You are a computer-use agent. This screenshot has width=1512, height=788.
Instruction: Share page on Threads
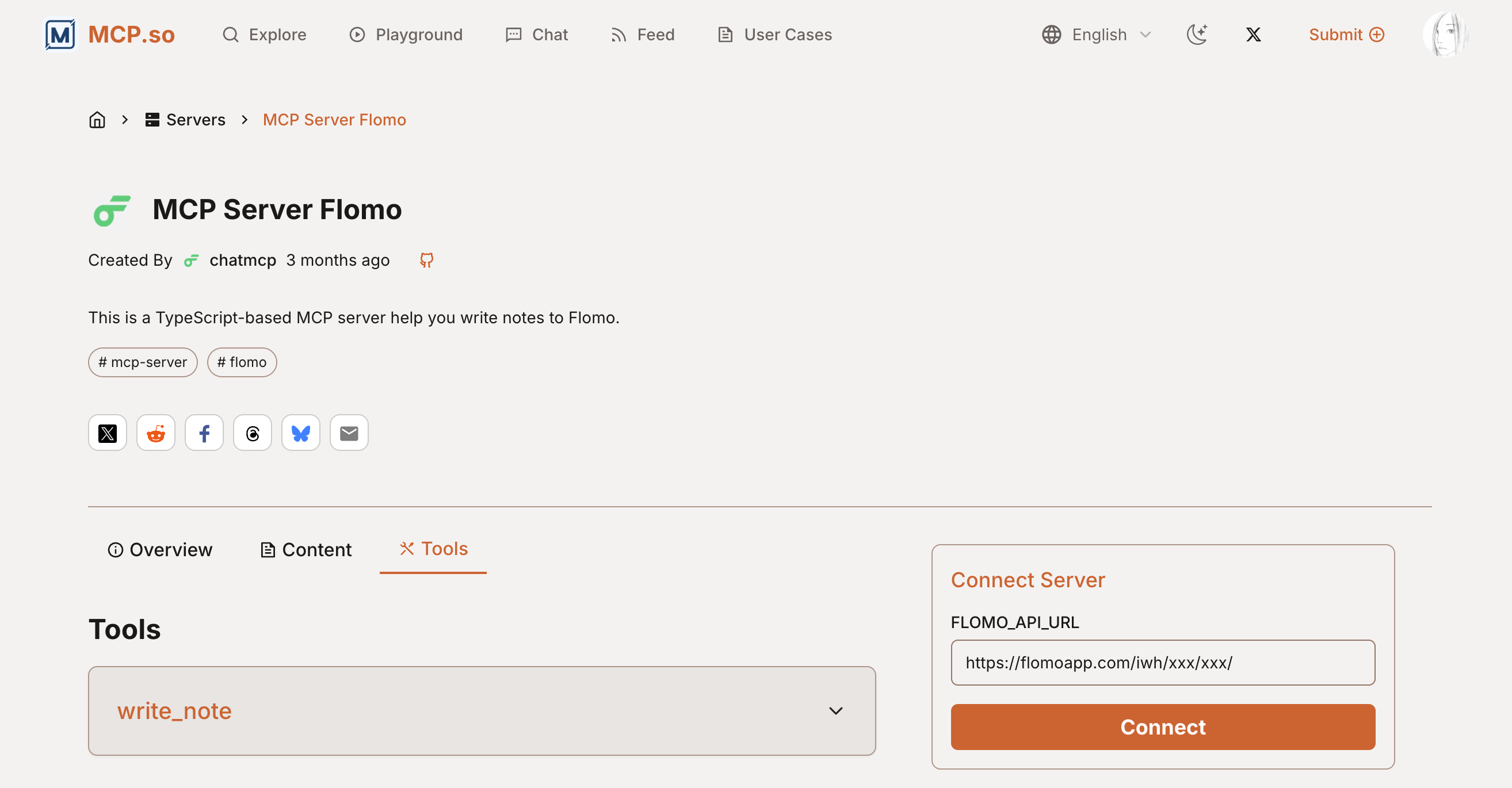(x=253, y=433)
